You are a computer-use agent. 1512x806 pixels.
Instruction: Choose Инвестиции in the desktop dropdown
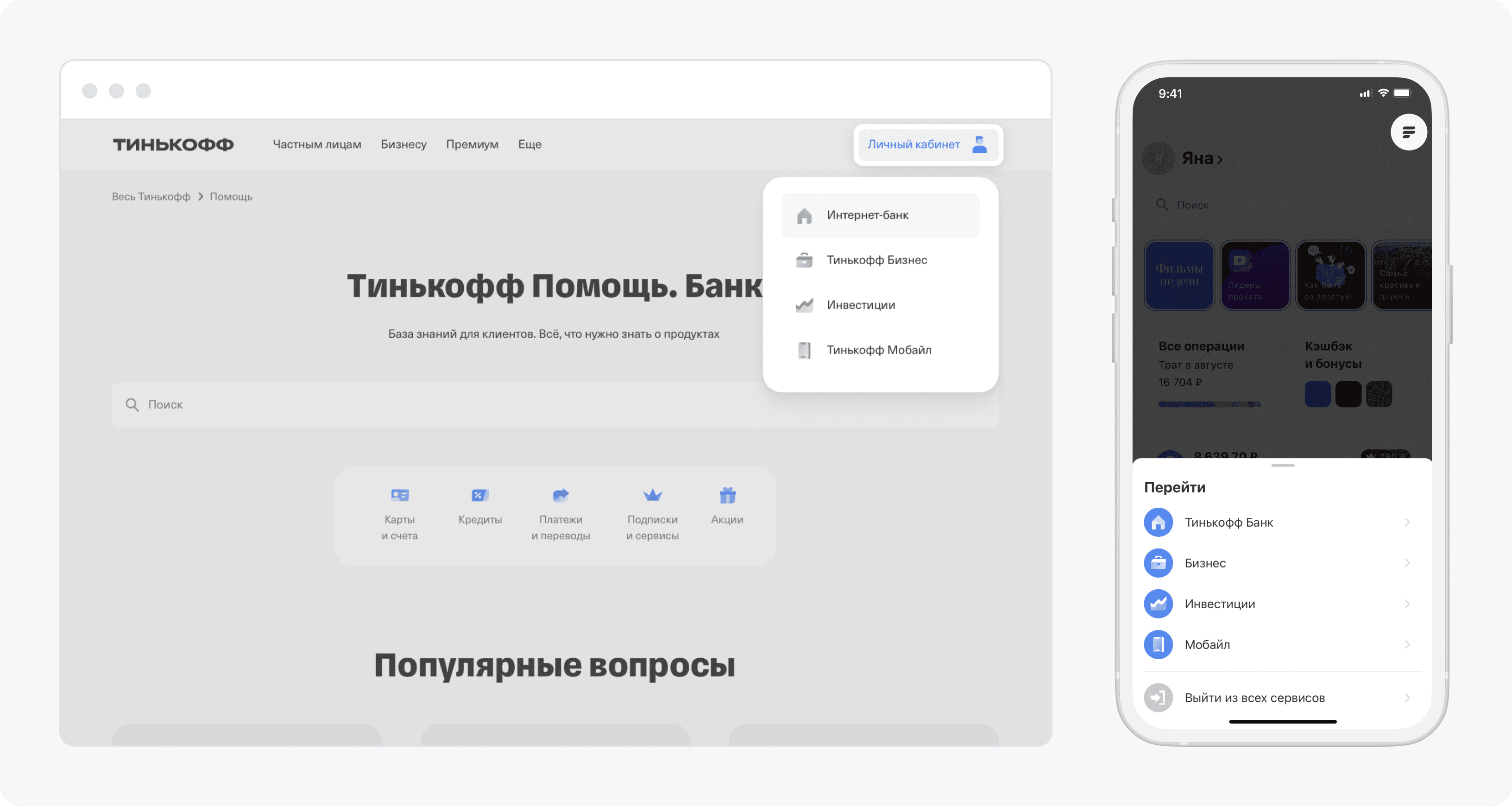881,305
